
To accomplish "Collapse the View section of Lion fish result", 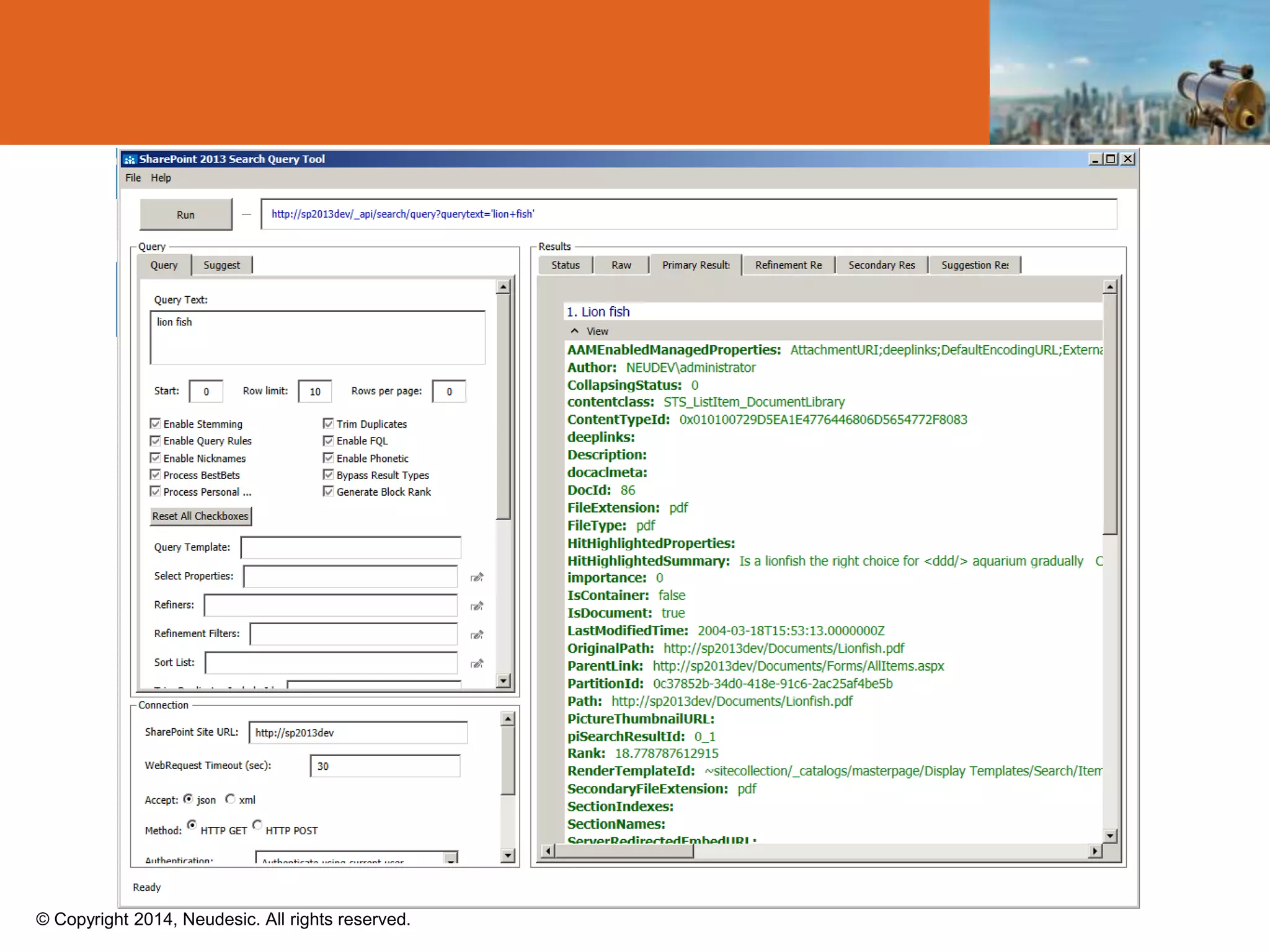I will (575, 331).
